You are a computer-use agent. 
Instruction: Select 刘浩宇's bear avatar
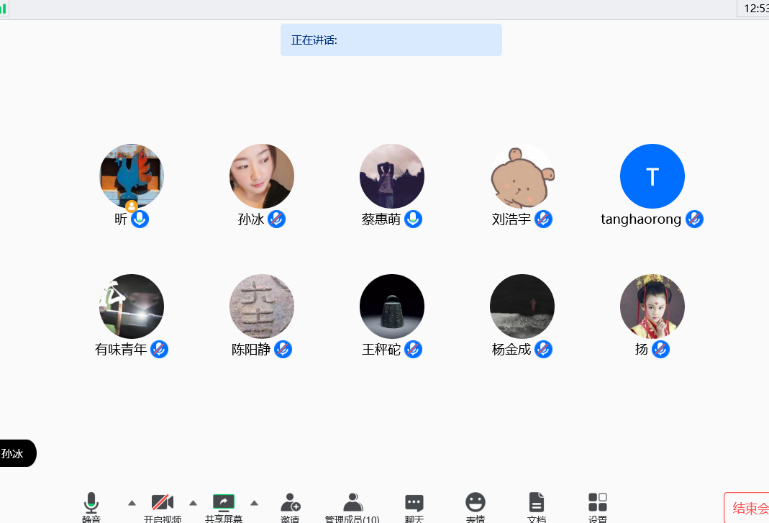pos(522,177)
